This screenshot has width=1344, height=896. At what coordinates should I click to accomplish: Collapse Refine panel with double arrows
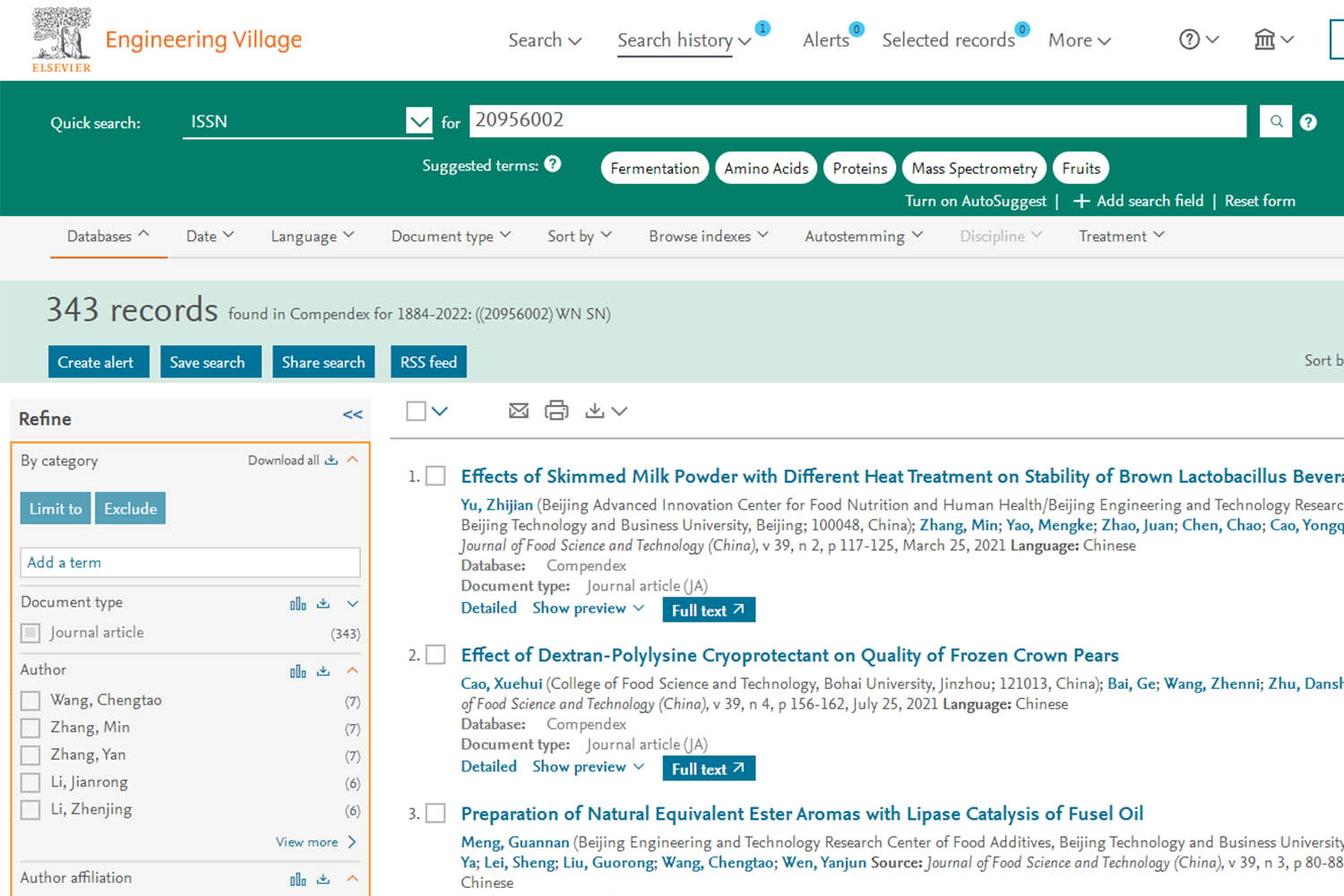point(352,415)
